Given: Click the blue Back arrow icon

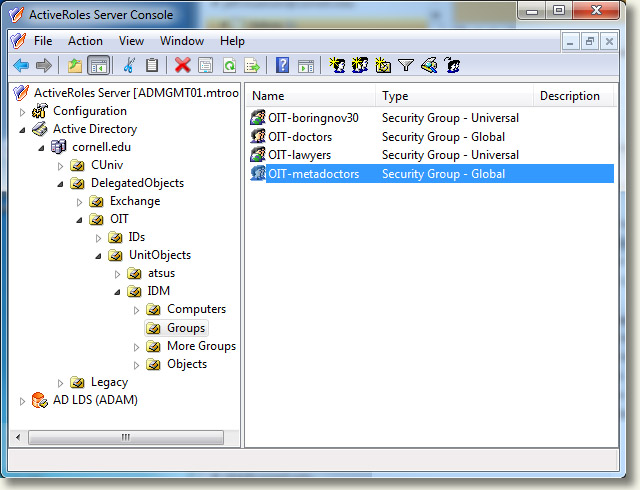Looking at the screenshot, I should tap(21, 65).
